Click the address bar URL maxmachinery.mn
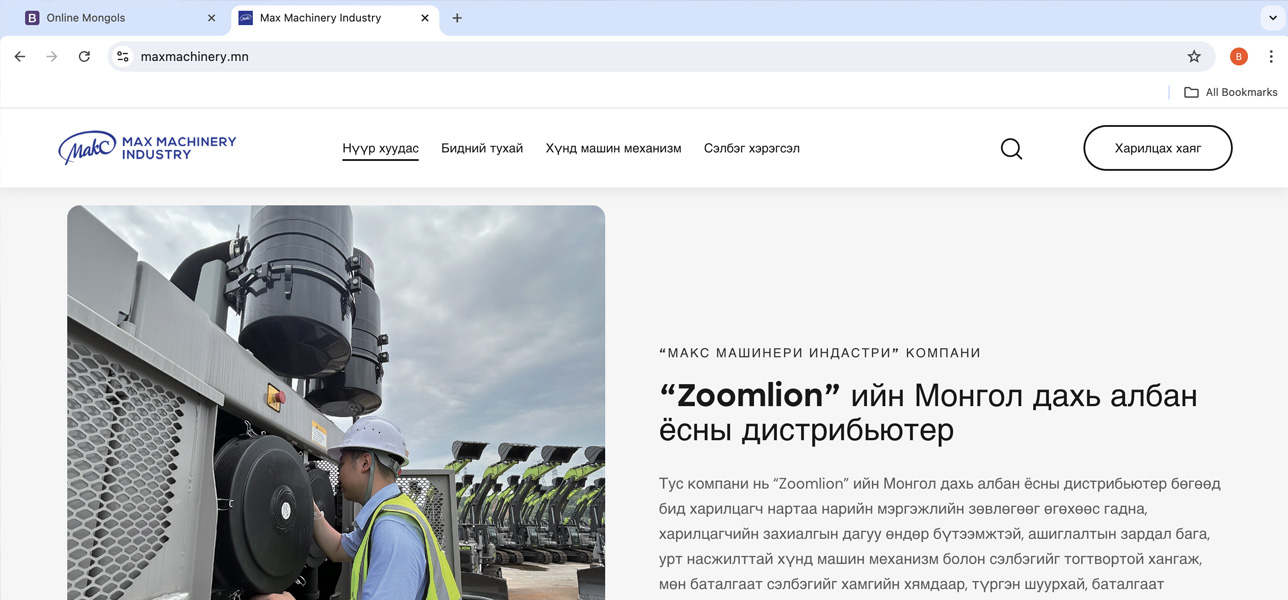This screenshot has width=1288, height=600. 195,57
